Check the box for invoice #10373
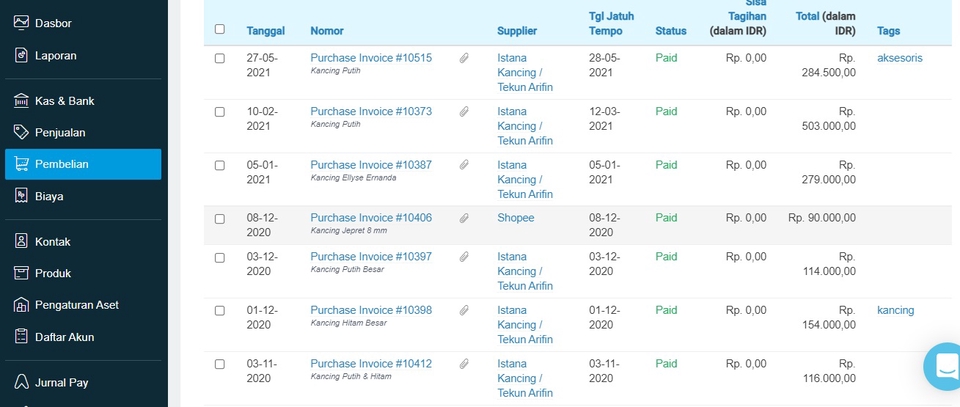Image resolution: width=960 pixels, height=407 pixels. pyautogui.click(x=220, y=112)
